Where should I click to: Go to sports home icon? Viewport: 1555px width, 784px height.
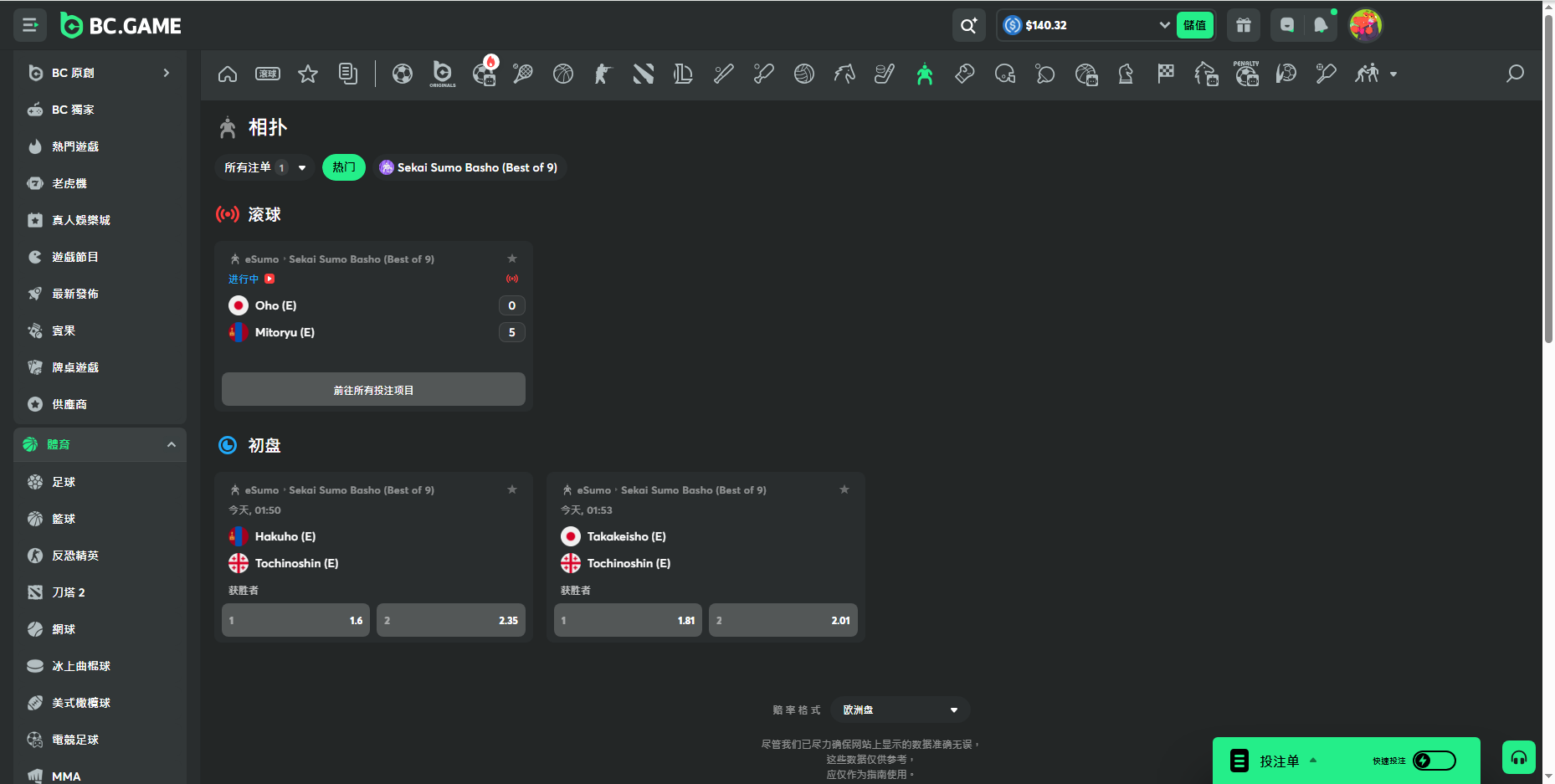(228, 74)
